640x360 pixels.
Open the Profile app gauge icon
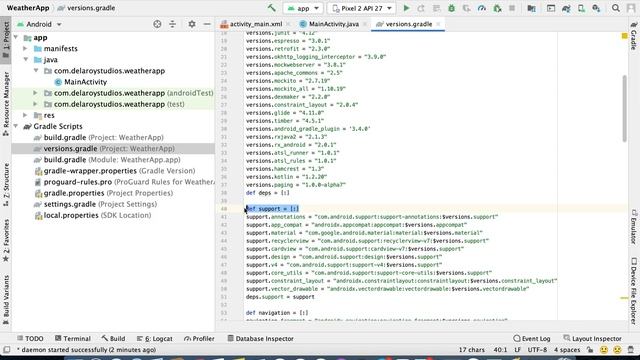(x=482, y=8)
